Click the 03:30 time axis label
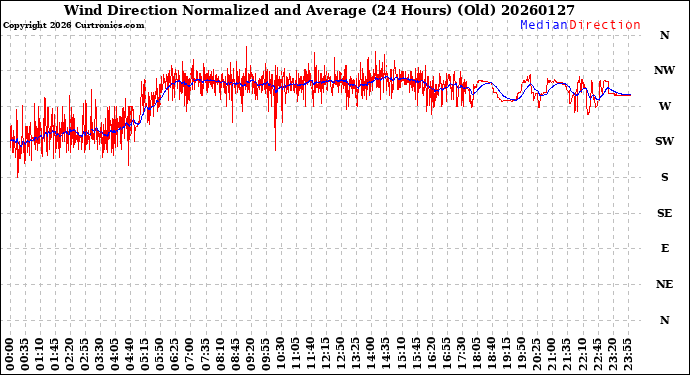 [100, 355]
